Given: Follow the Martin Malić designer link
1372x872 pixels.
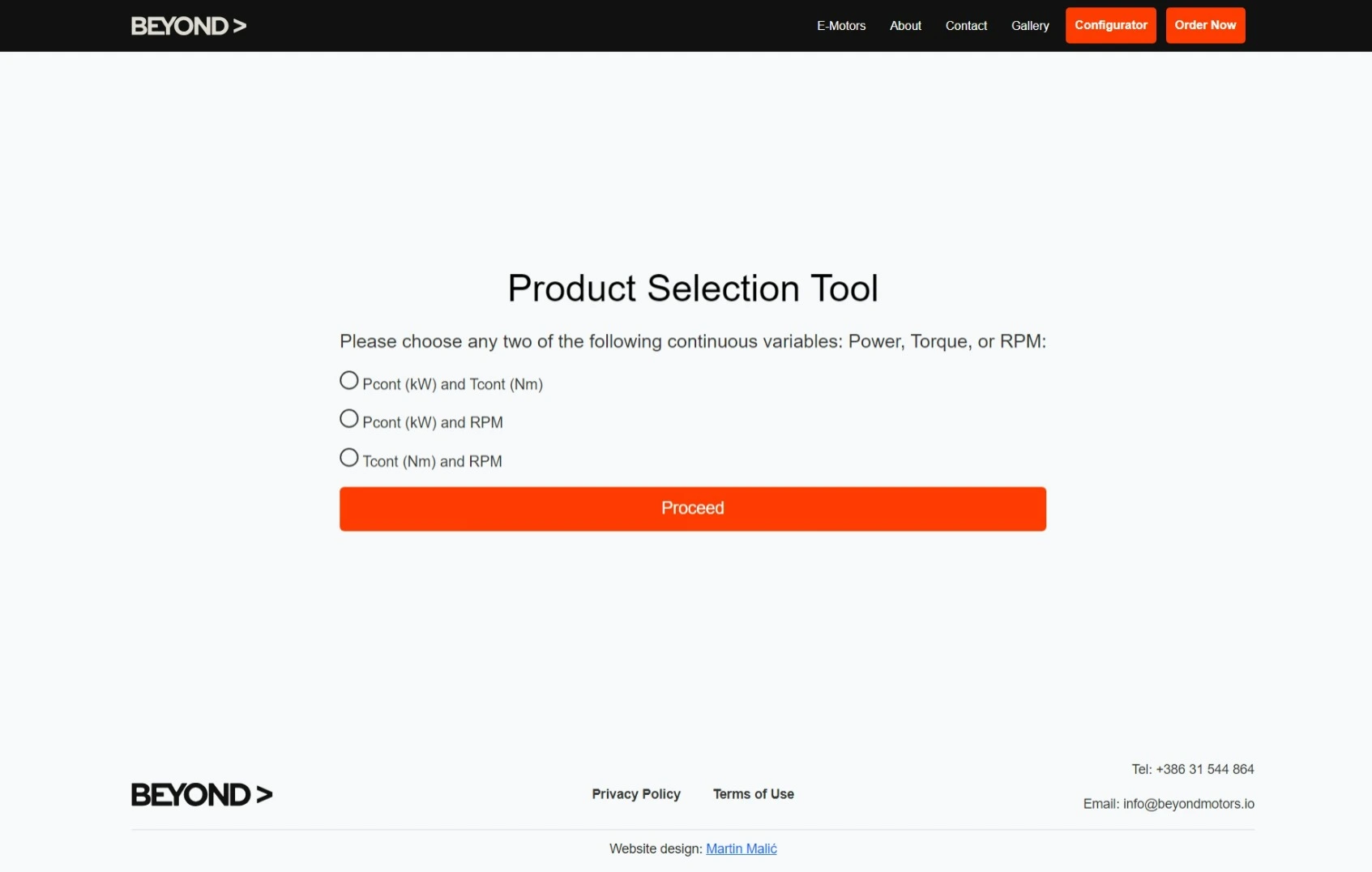Looking at the screenshot, I should pyautogui.click(x=742, y=848).
